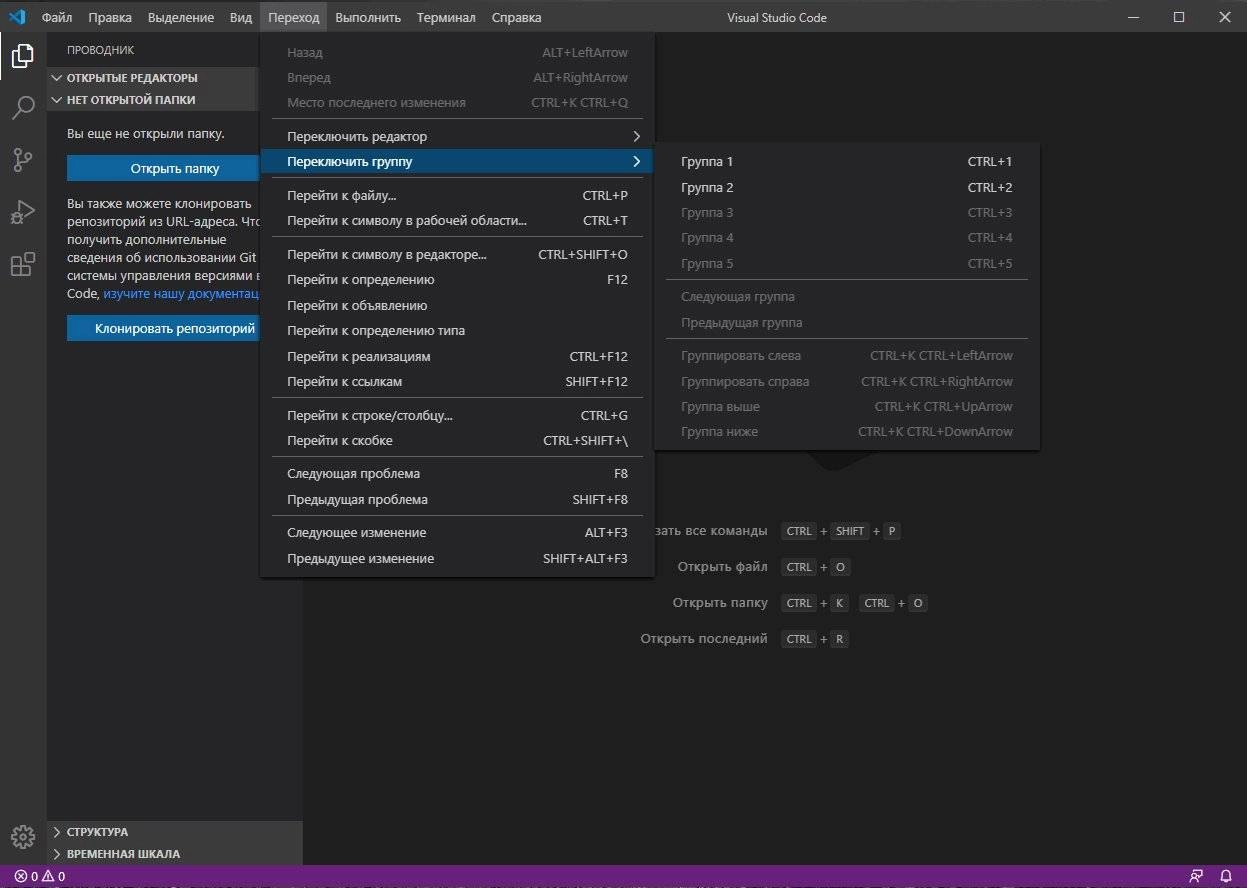Maximize the Visual Studio Code window
Screen dimensions: 1247x888
[1179, 17]
